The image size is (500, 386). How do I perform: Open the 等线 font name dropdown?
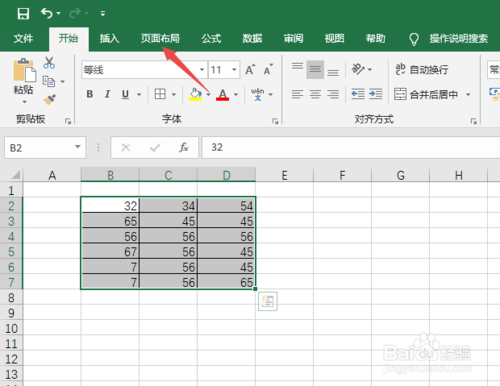point(202,70)
